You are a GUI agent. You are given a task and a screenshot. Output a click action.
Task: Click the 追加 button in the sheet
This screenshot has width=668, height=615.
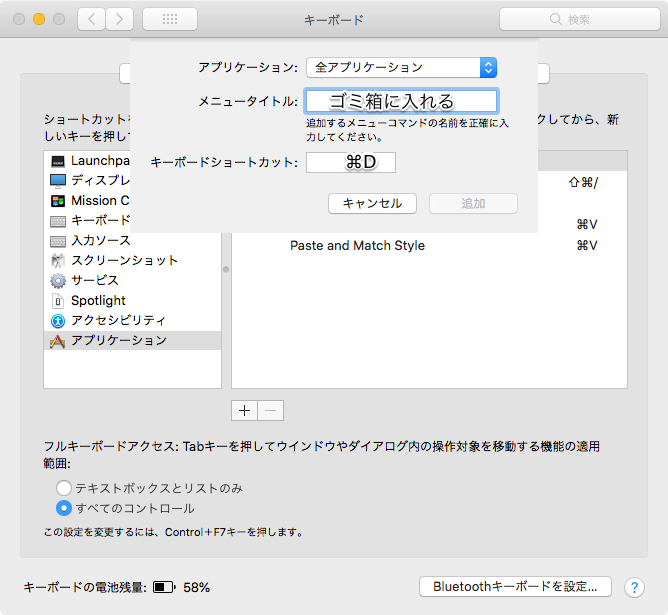[473, 204]
